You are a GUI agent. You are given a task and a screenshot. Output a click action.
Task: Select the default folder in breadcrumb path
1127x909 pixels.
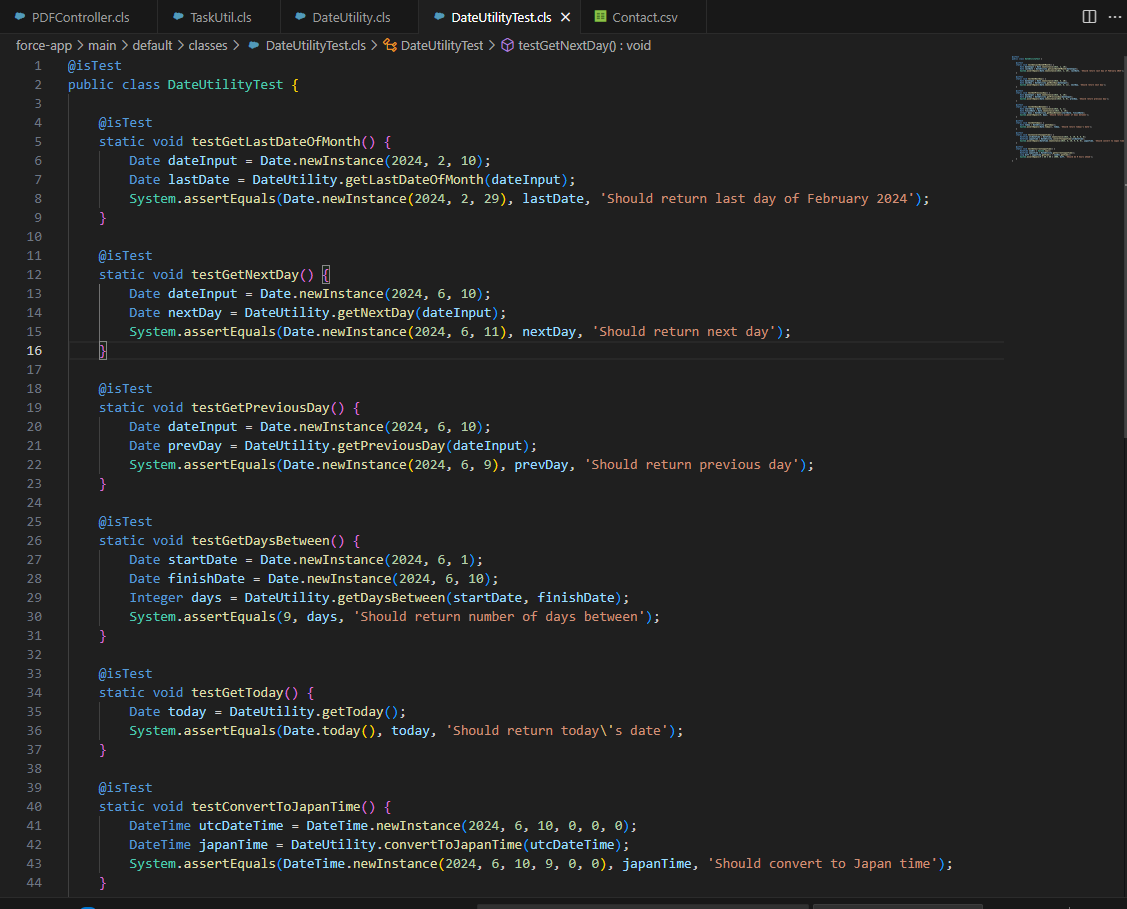153,45
